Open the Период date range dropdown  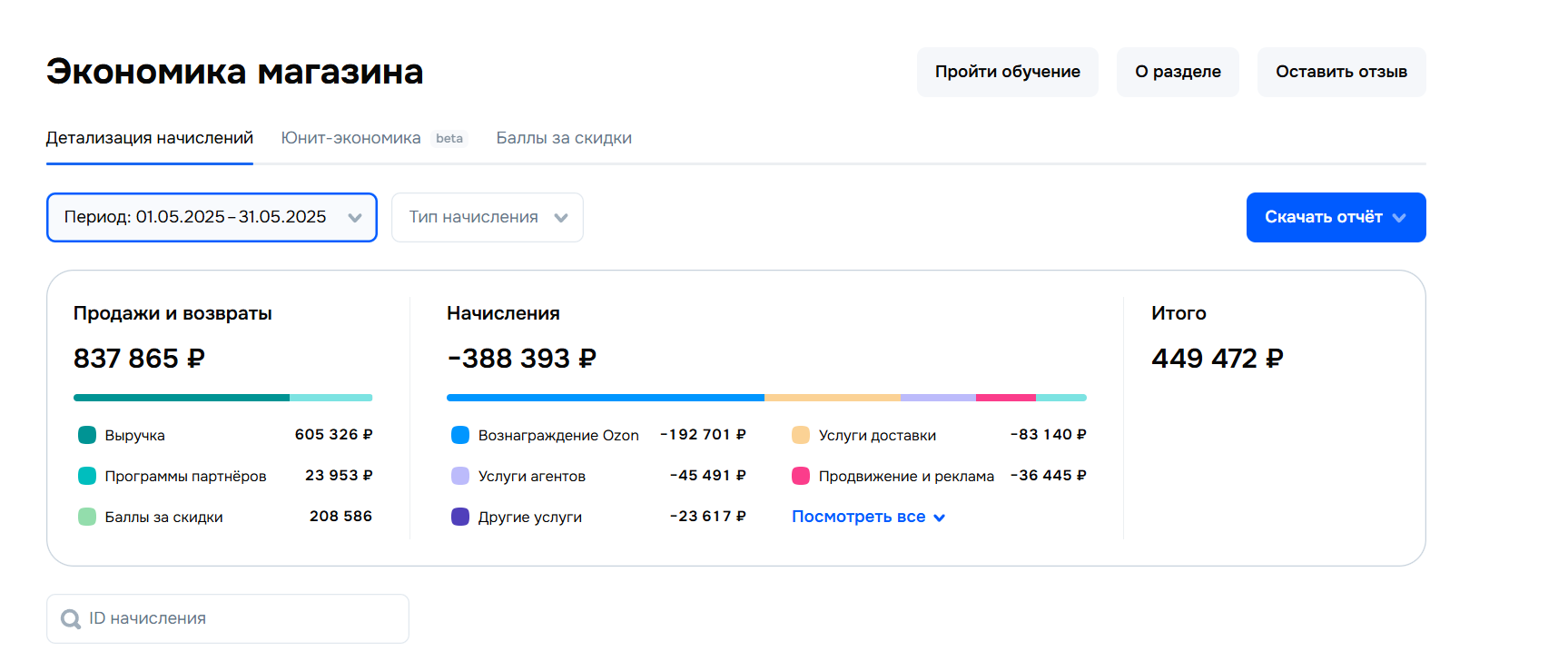[x=212, y=217]
